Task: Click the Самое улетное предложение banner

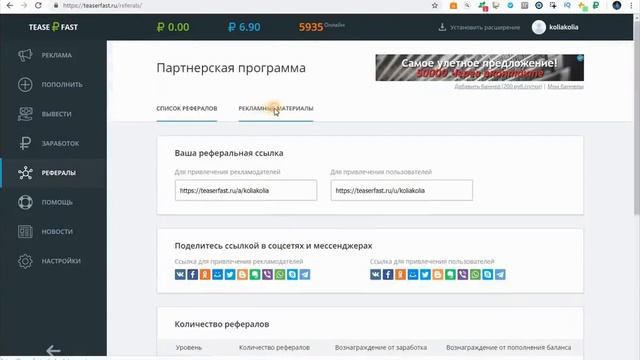Action: [x=480, y=68]
